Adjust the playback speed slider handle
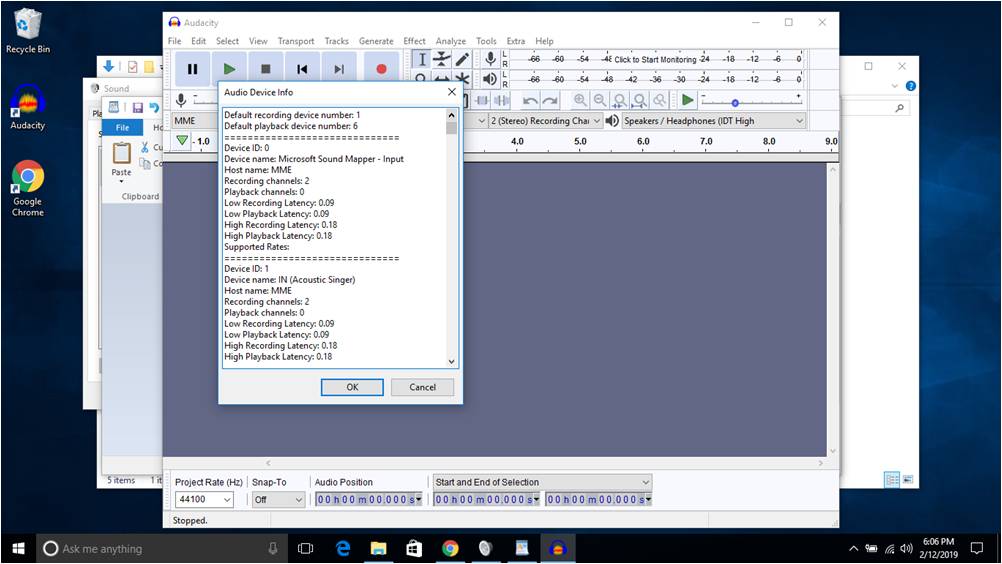The height and width of the screenshot is (564, 1002). point(735,103)
